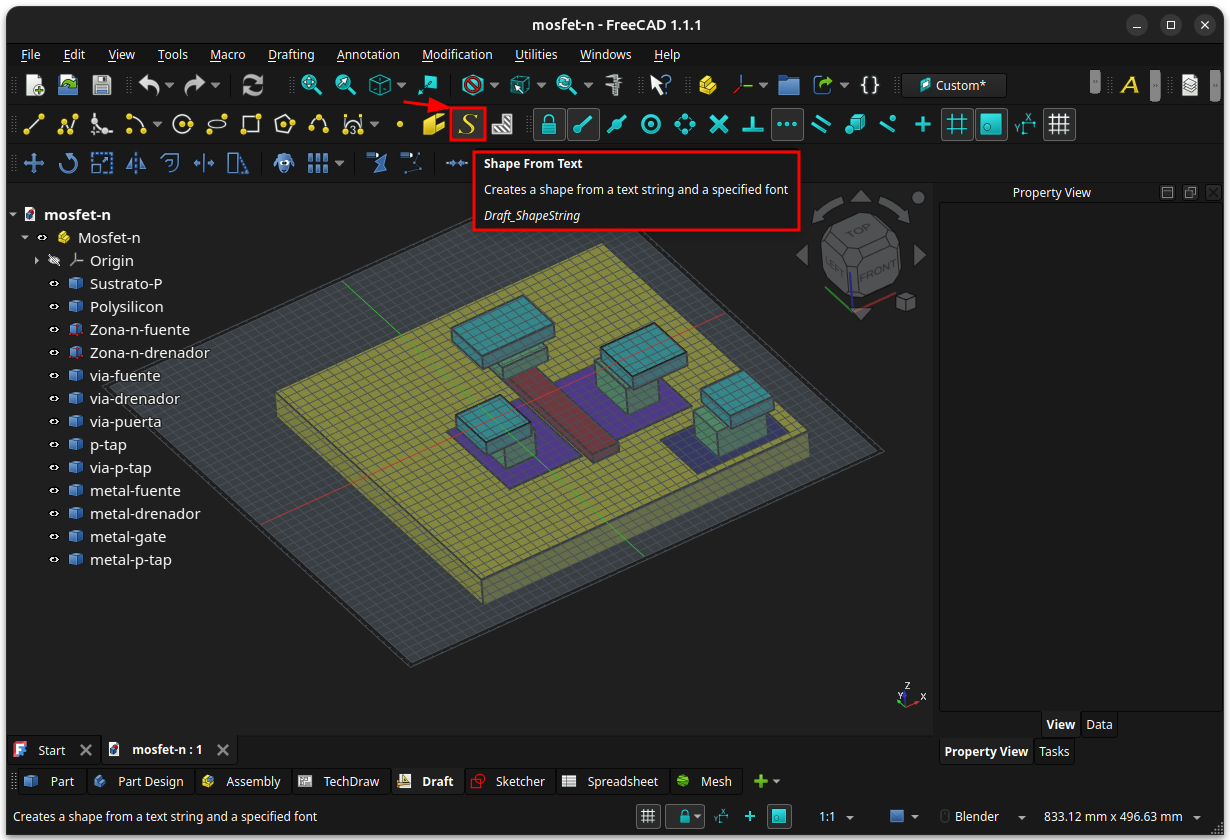The height and width of the screenshot is (840, 1230).
Task: Switch to the Sketcher workbench
Action: [509, 782]
